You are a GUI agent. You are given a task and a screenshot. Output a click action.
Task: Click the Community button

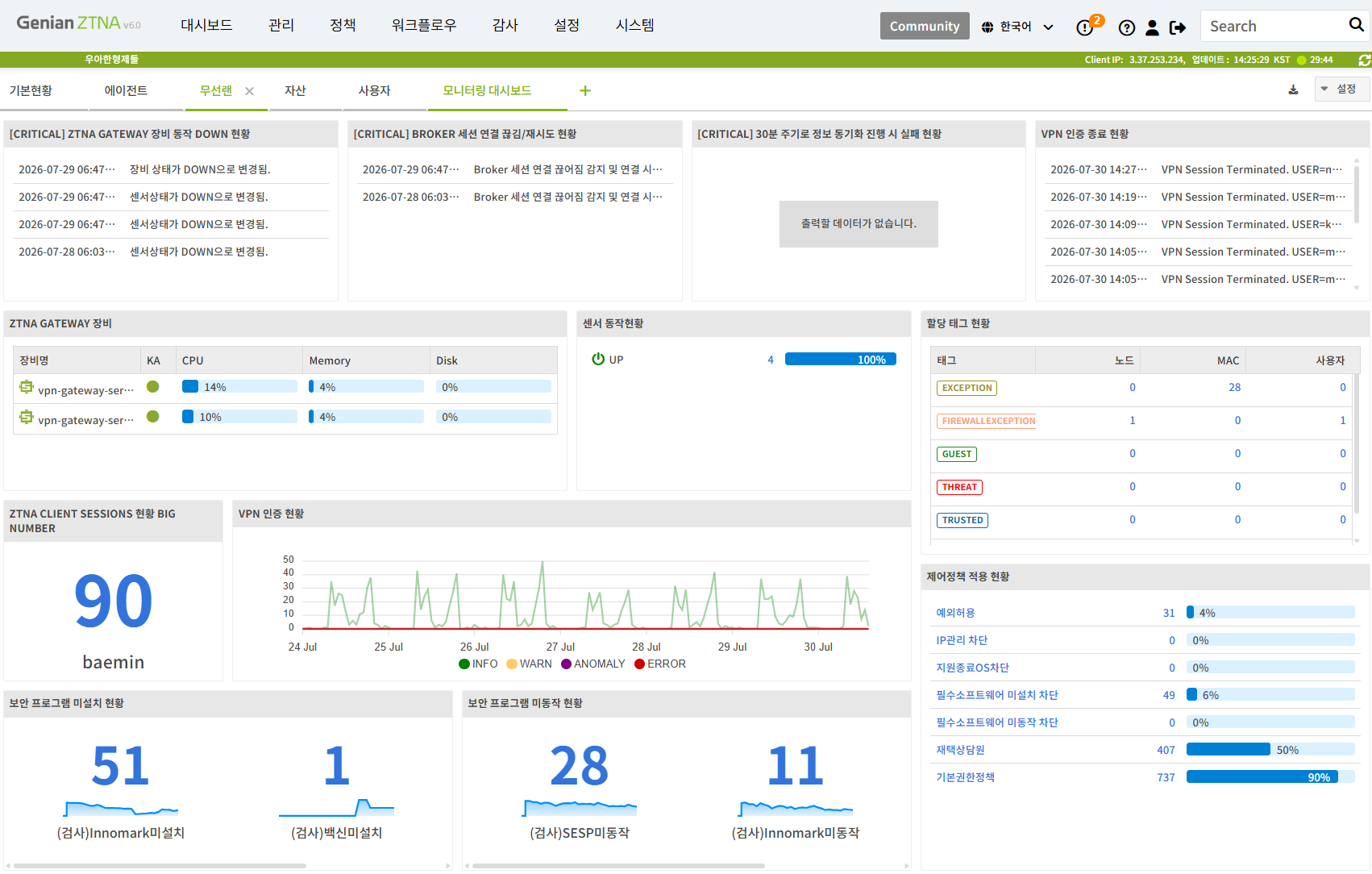(925, 26)
